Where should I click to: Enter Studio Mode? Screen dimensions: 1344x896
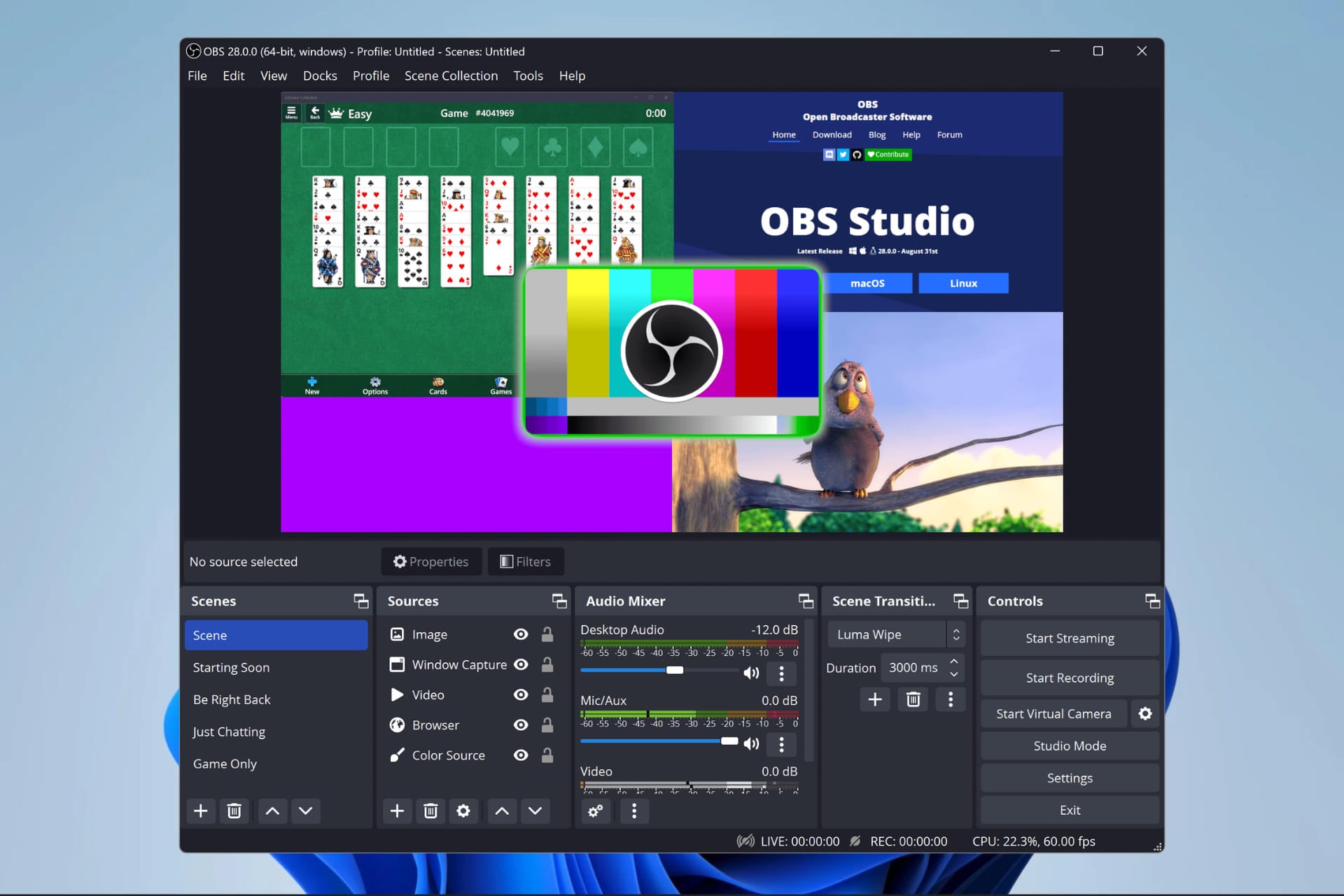click(x=1069, y=745)
